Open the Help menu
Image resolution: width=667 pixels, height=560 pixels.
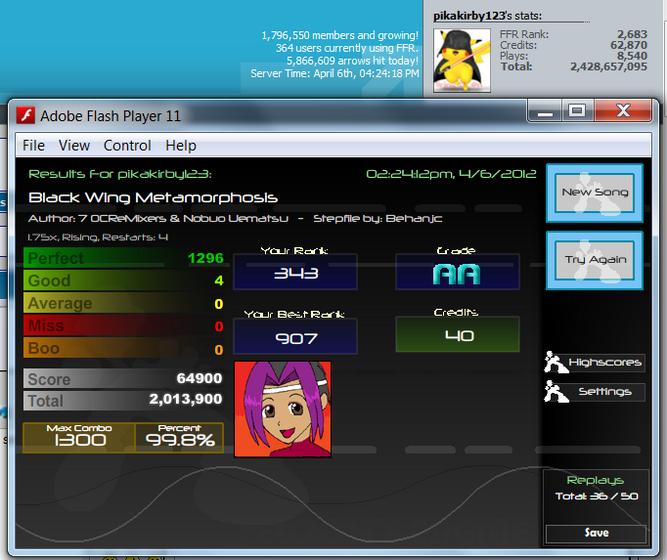(181, 146)
